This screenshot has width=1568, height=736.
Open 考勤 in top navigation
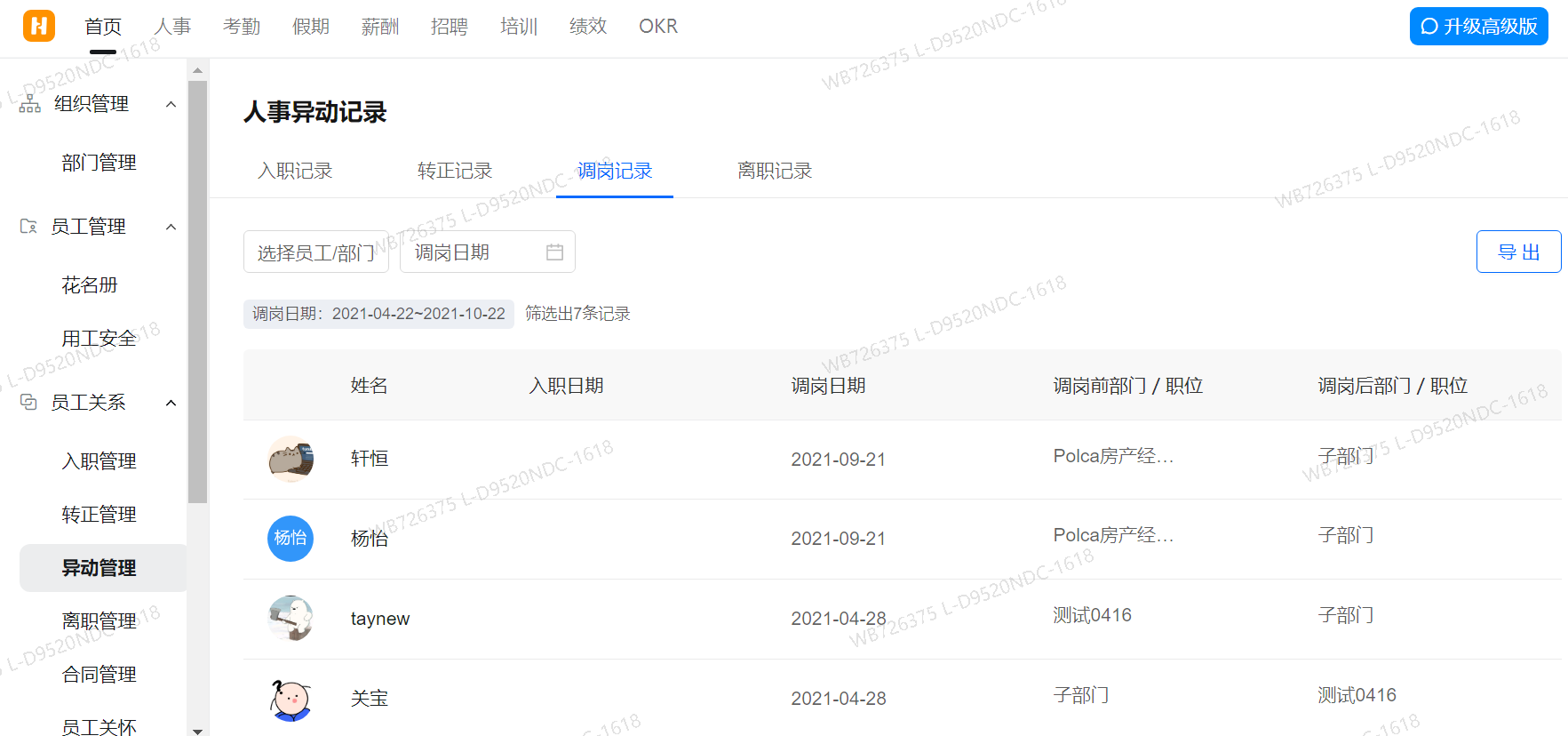(x=242, y=27)
